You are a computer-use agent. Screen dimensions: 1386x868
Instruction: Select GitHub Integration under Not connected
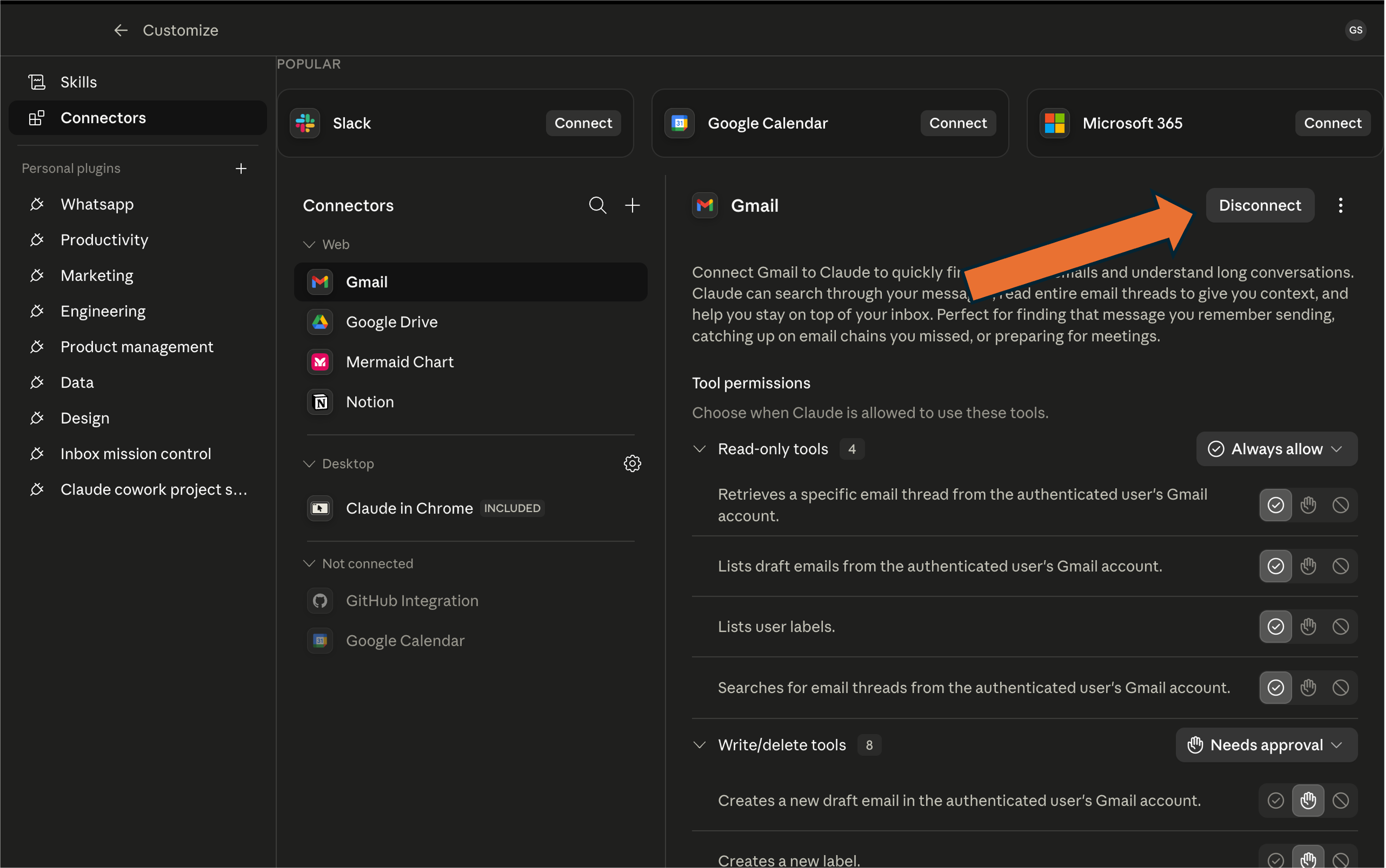point(470,601)
